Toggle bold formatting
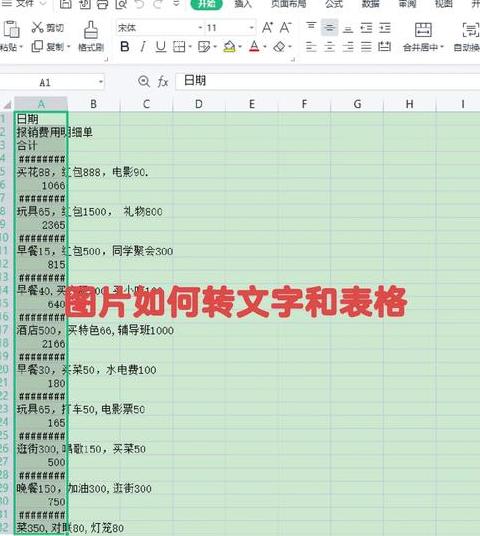This screenshot has width=480, height=536. 125,46
